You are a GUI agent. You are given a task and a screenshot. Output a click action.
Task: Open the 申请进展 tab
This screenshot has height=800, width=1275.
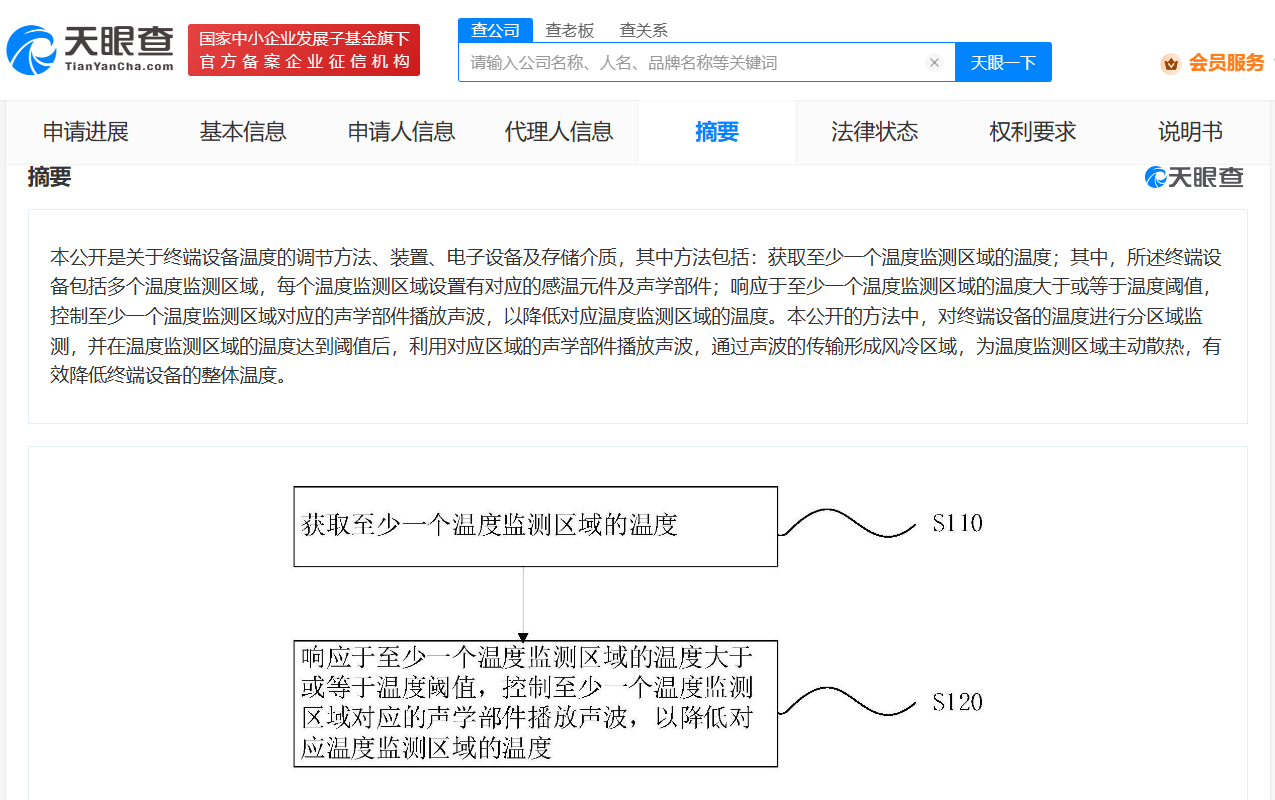(86, 132)
